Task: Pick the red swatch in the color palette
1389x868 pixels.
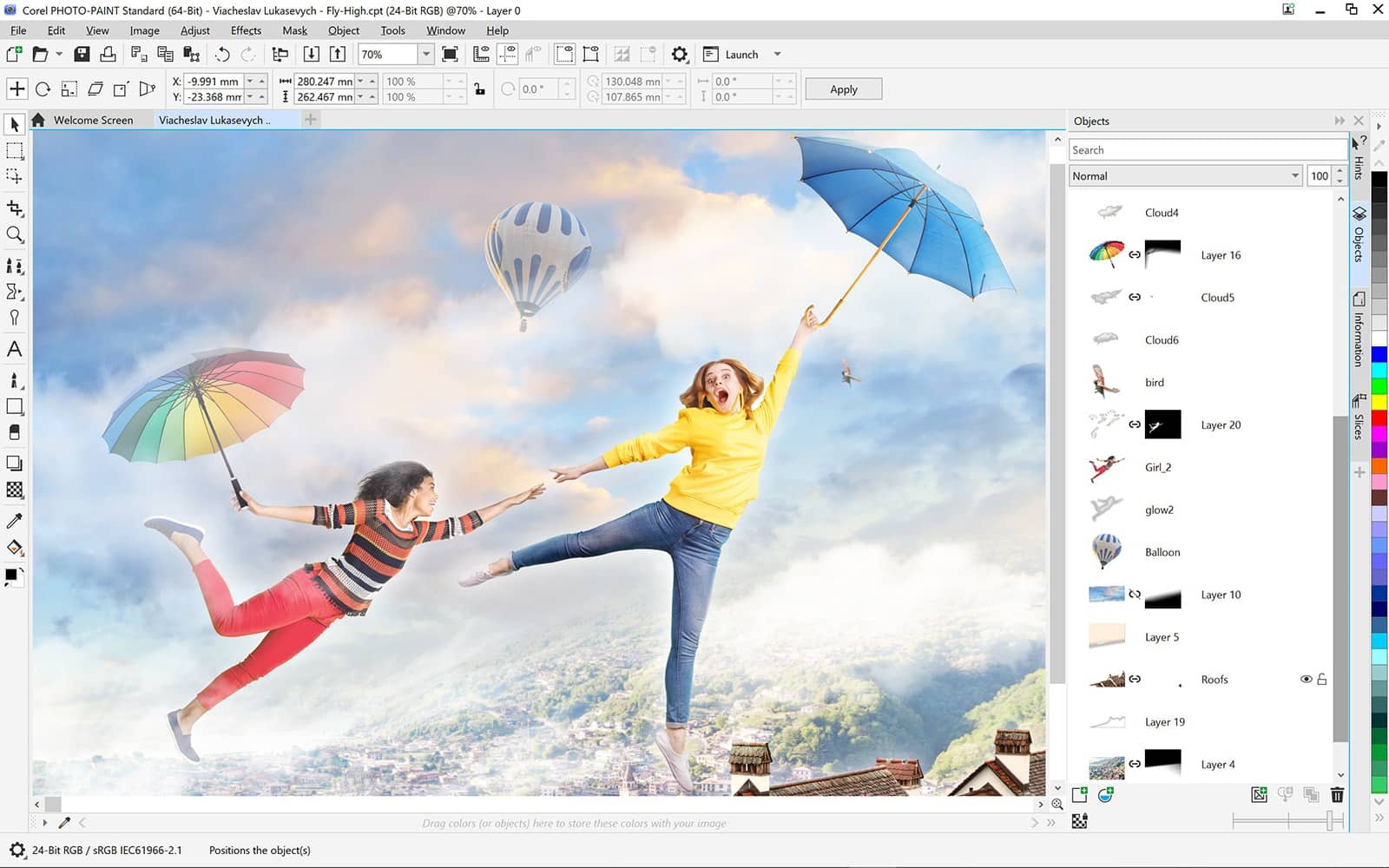Action: pos(1379,419)
